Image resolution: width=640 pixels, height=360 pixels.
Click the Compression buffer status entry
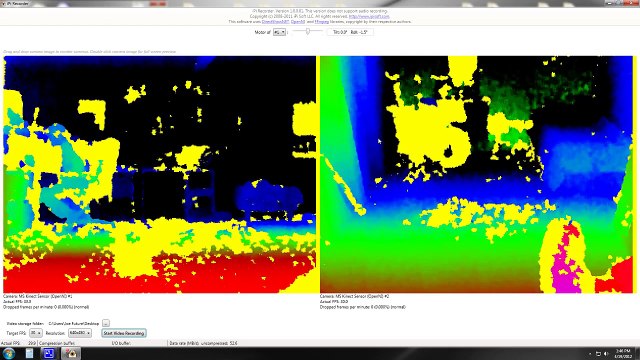[56, 343]
